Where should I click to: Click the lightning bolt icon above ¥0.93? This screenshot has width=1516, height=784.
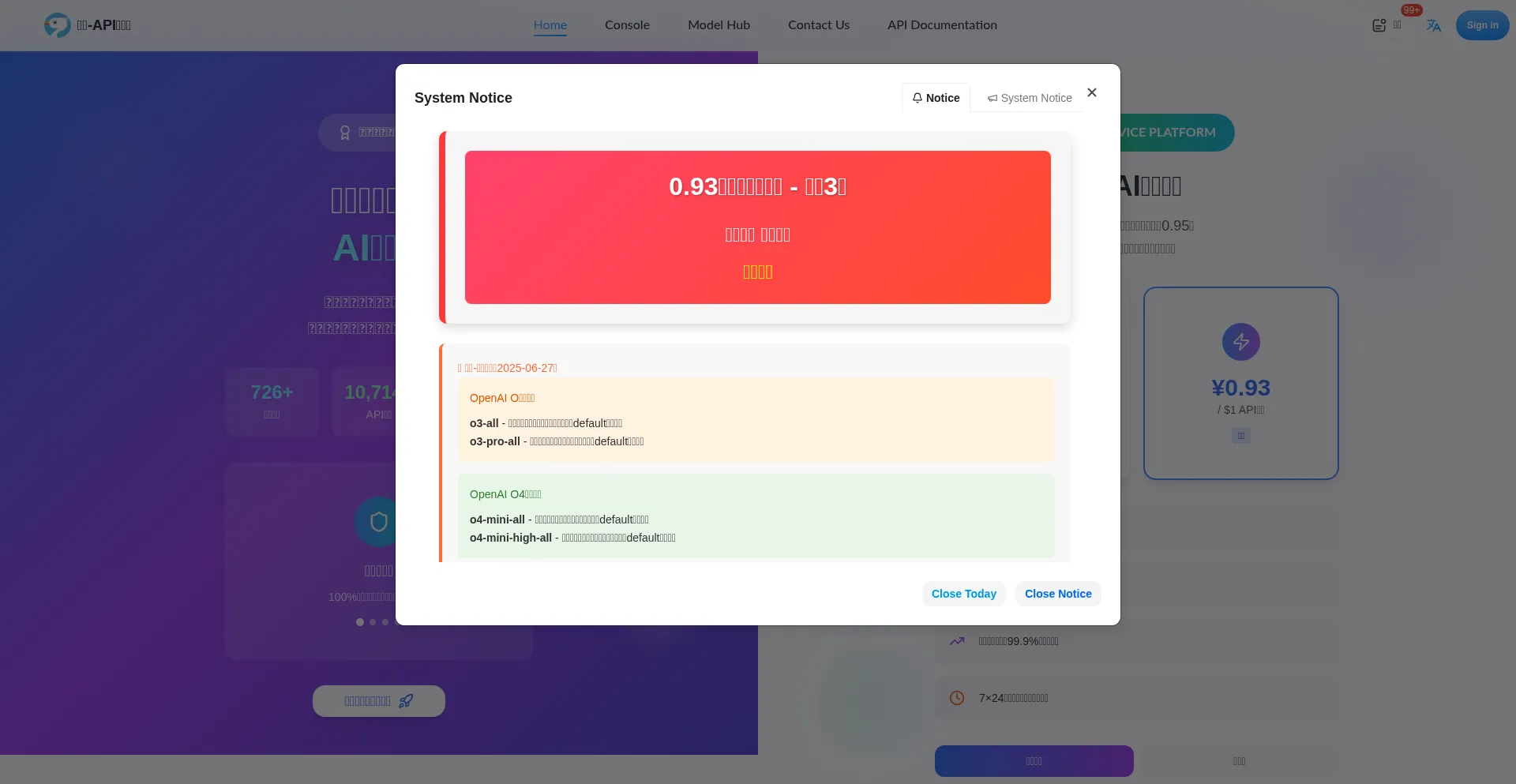(x=1240, y=342)
